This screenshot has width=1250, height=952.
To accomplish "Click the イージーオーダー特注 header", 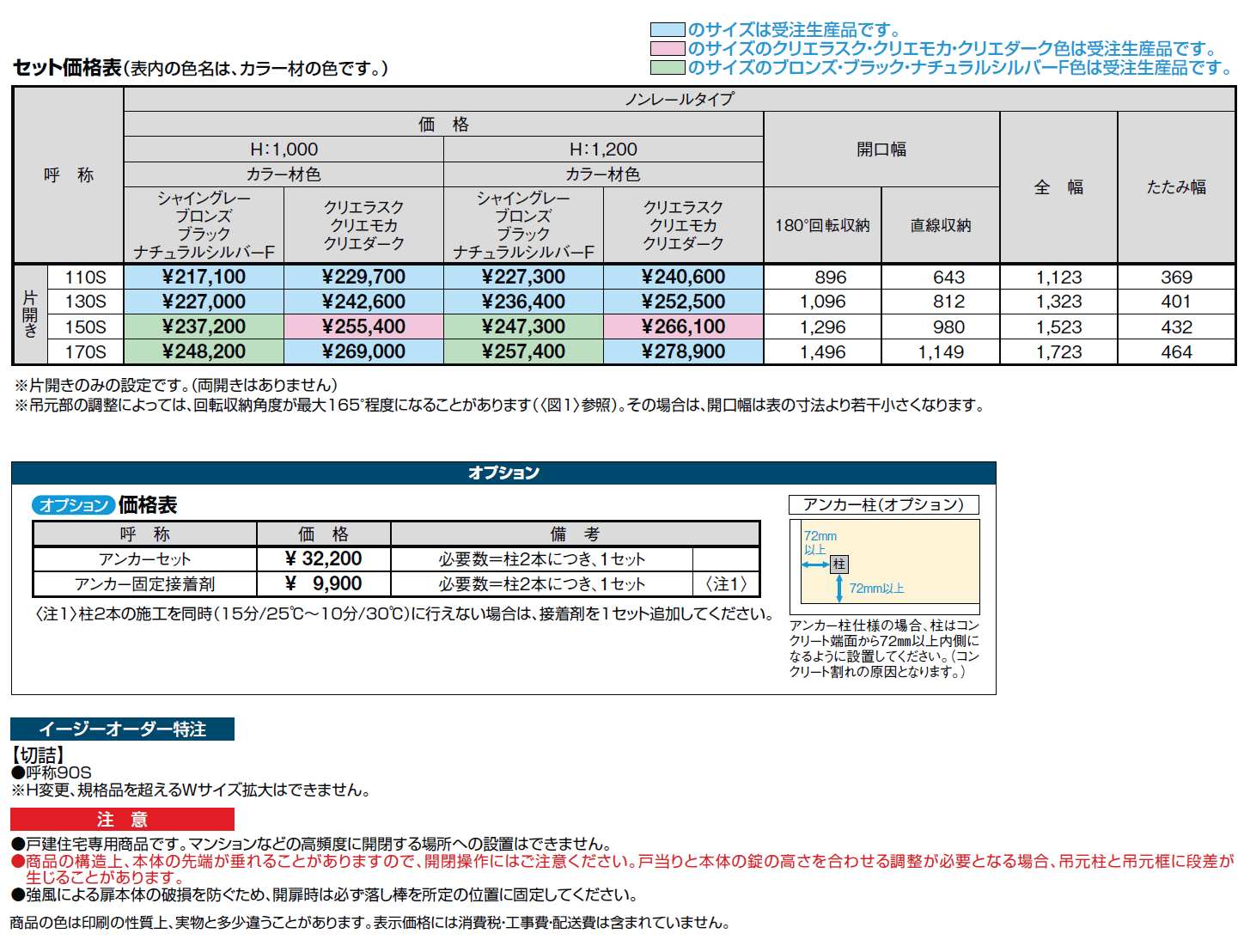I will point(121,728).
